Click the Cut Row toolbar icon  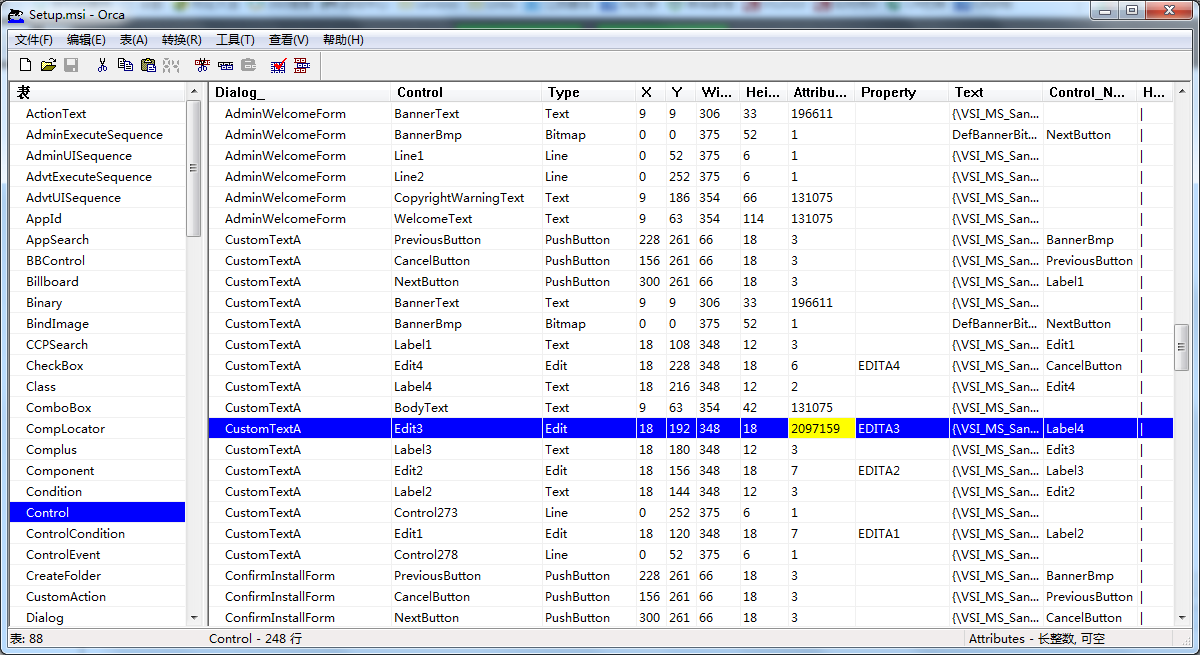click(202, 65)
